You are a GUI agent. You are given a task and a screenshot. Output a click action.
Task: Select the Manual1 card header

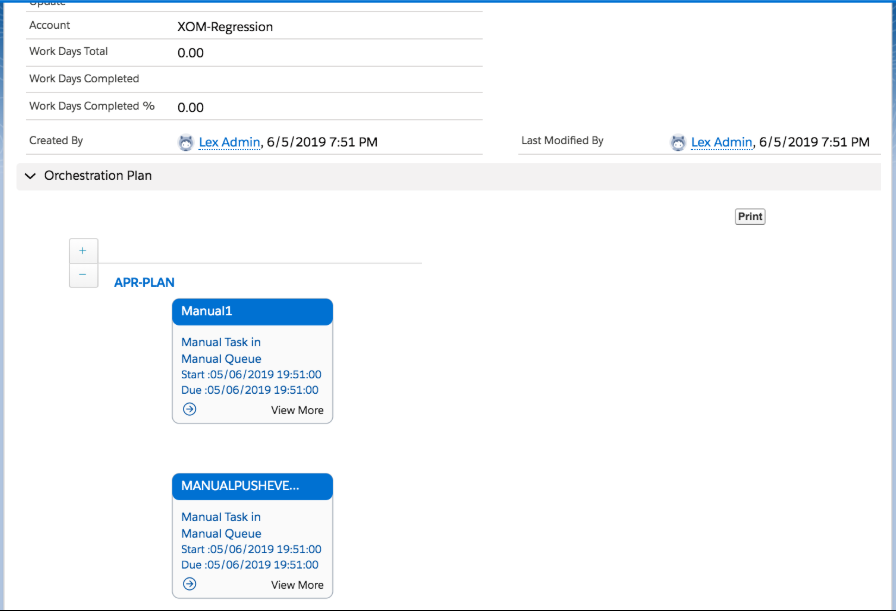[x=252, y=312]
